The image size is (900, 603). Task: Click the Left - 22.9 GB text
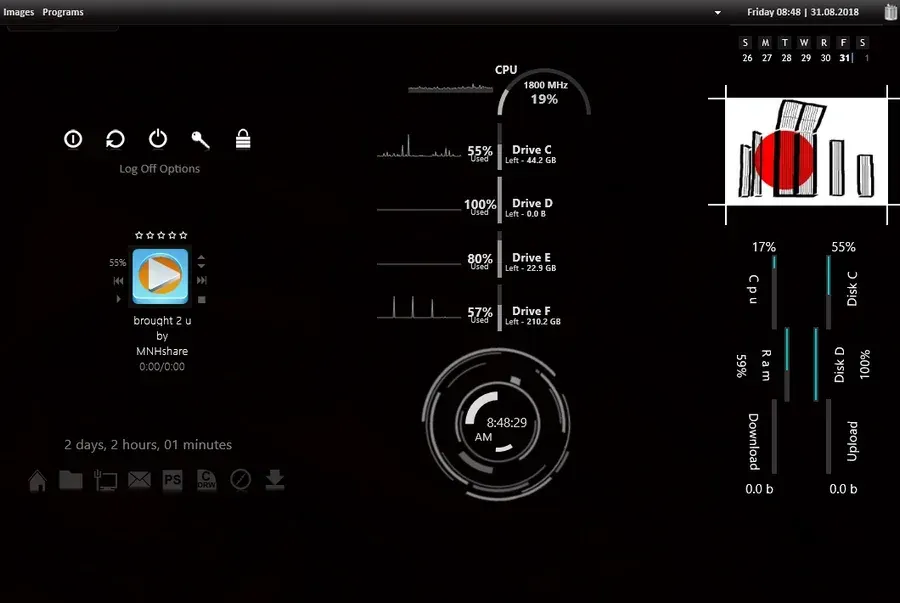530,268
